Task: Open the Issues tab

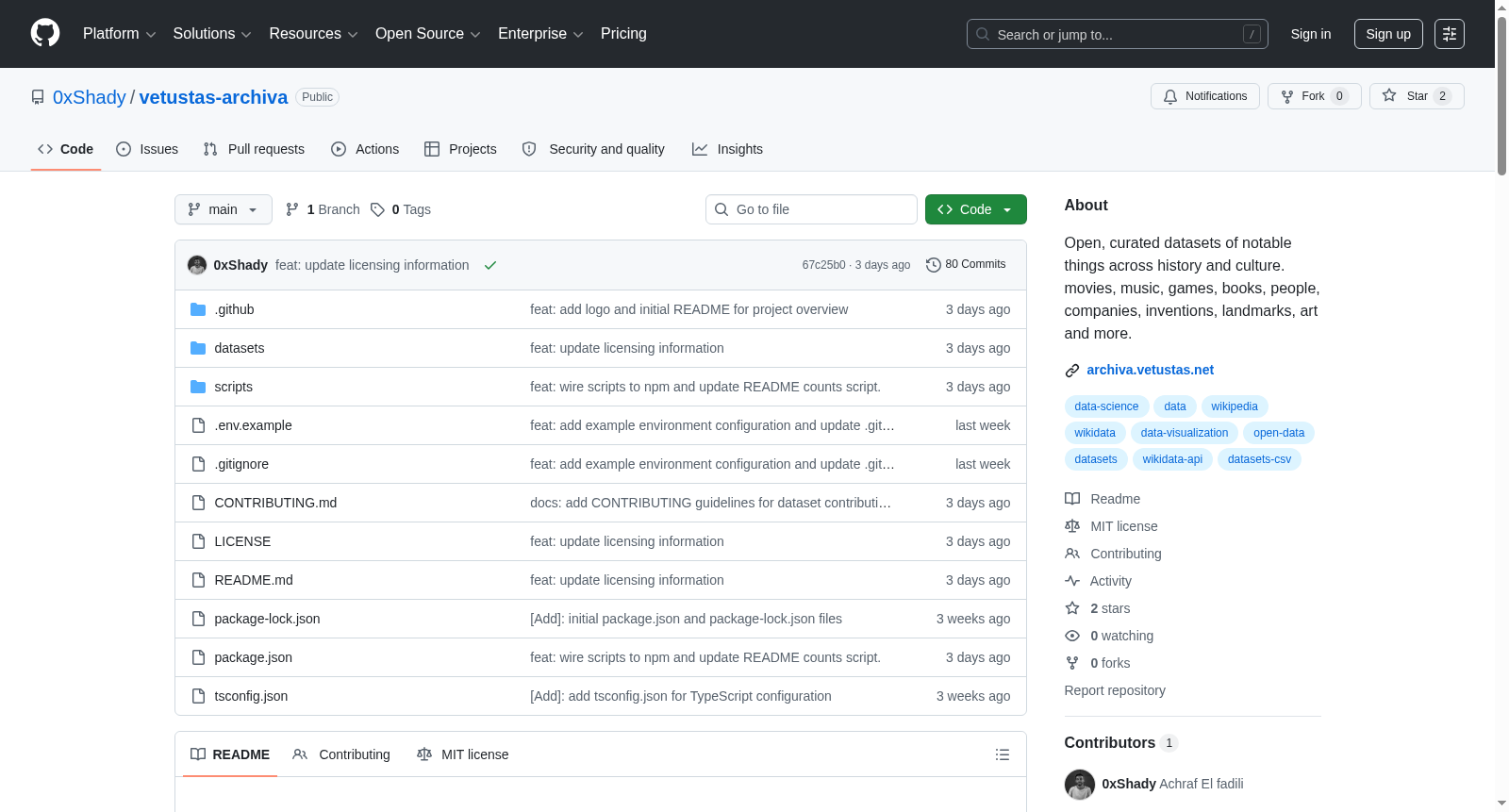Action: tap(147, 149)
